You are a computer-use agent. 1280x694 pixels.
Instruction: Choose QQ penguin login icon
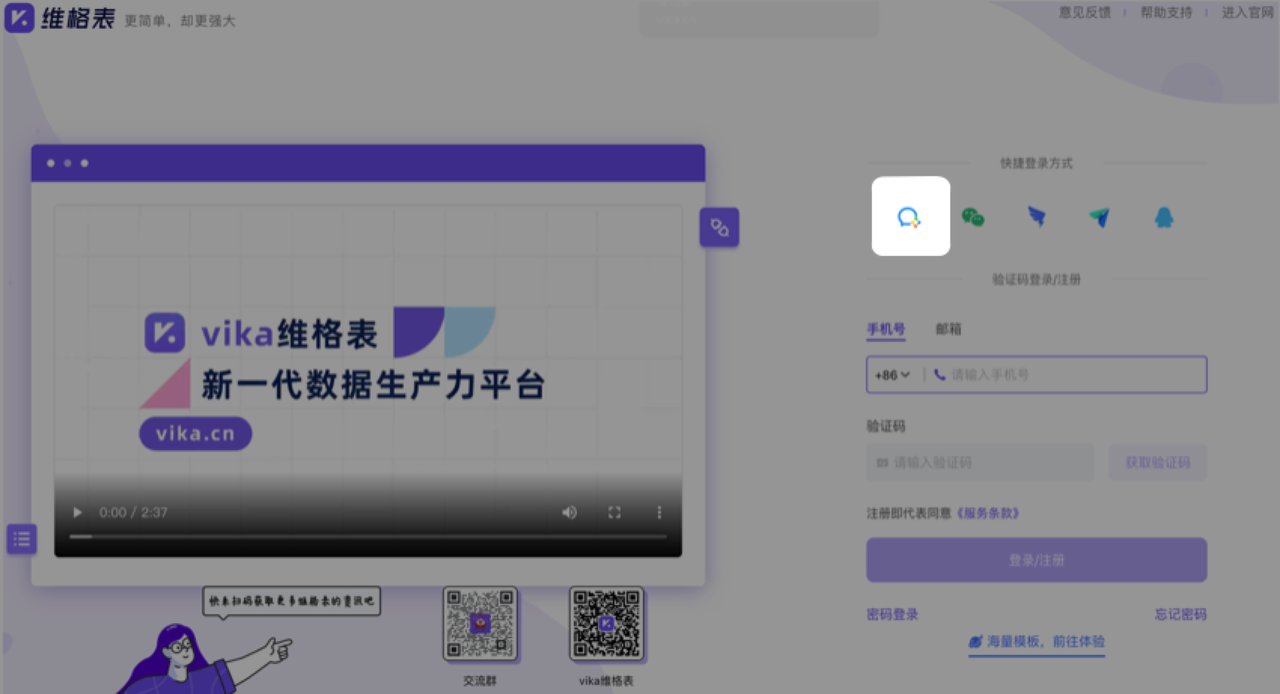[x=1164, y=217]
